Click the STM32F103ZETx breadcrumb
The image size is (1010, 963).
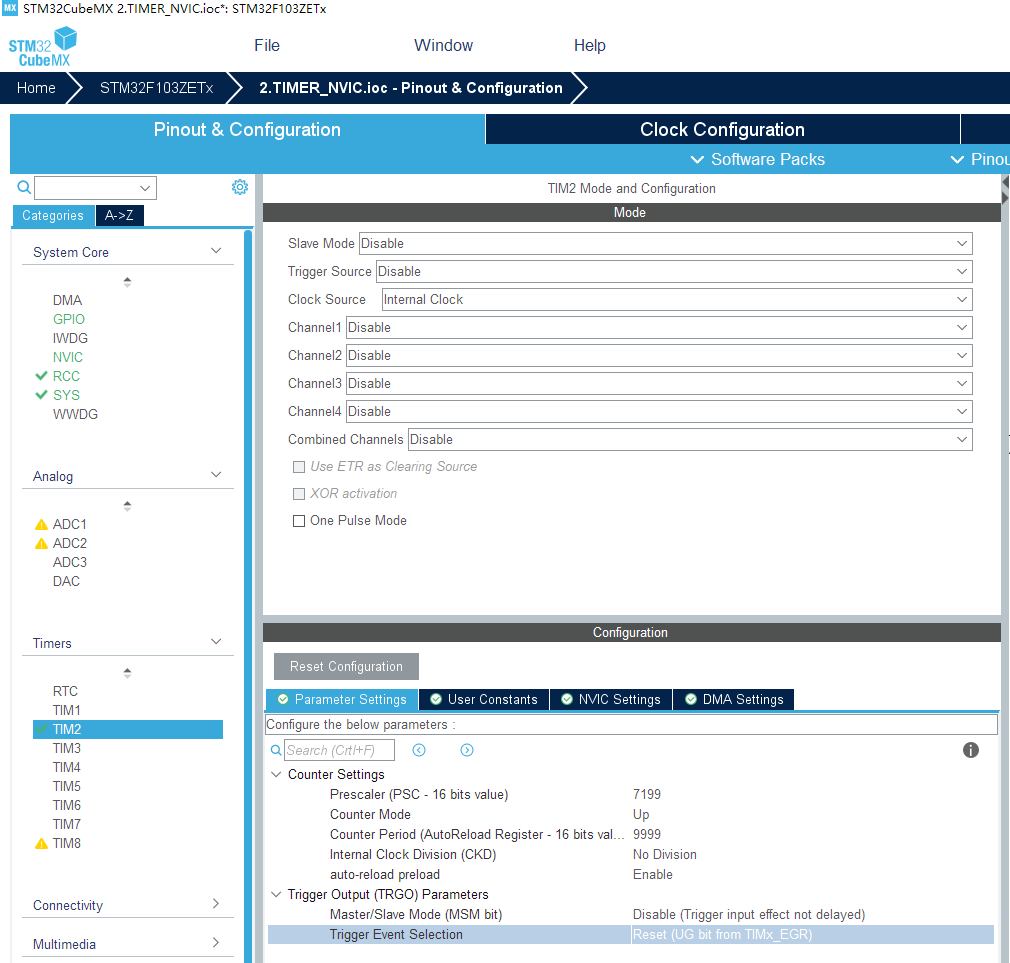click(157, 88)
